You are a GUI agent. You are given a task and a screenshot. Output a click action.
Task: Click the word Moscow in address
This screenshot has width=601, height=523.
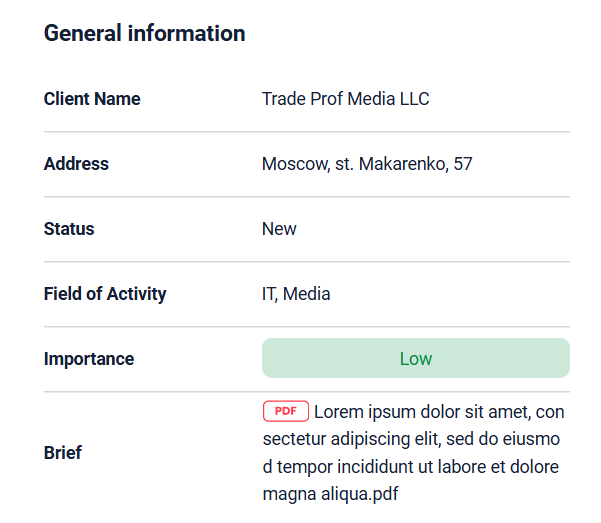tap(296, 164)
